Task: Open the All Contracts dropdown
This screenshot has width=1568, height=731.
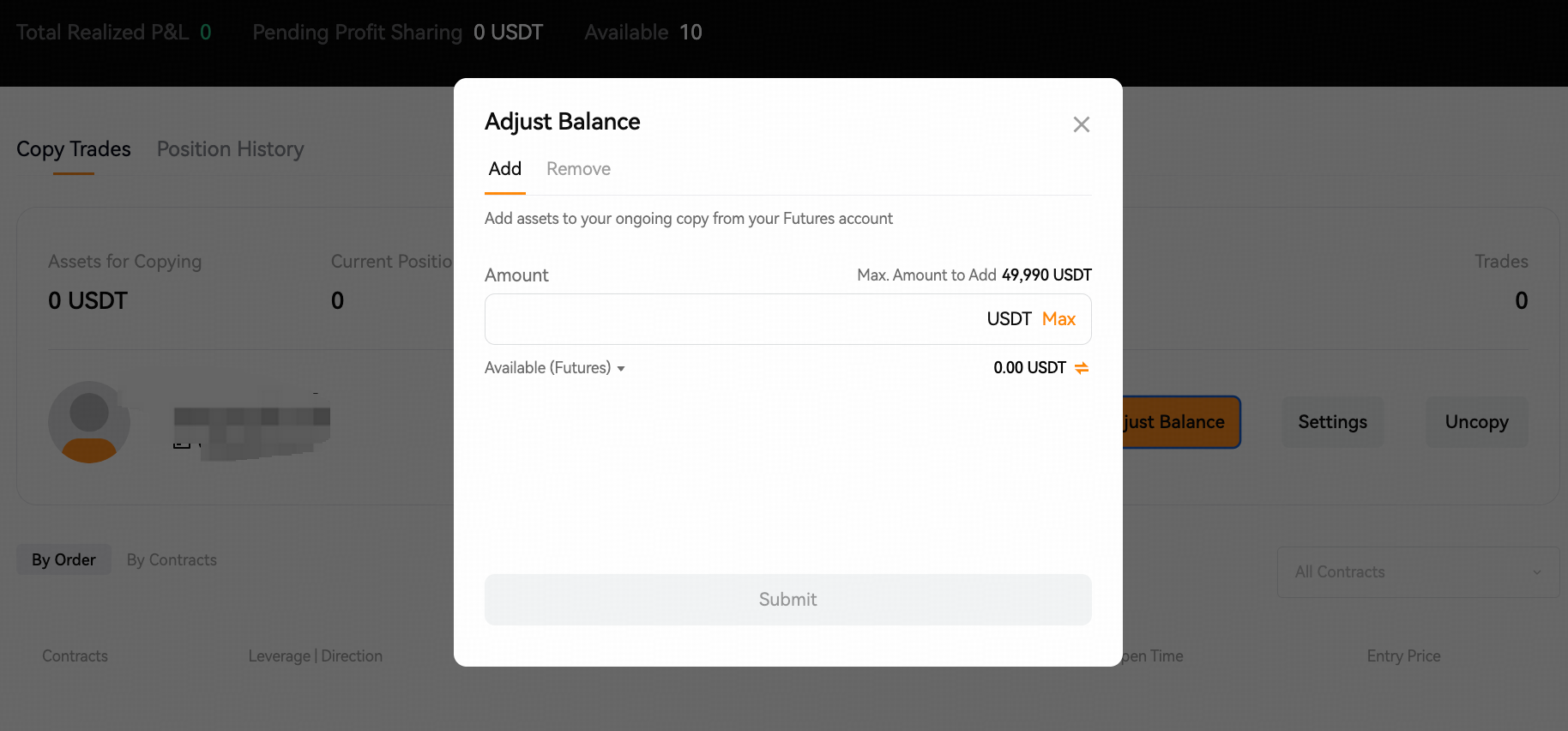Action: pyautogui.click(x=1418, y=572)
